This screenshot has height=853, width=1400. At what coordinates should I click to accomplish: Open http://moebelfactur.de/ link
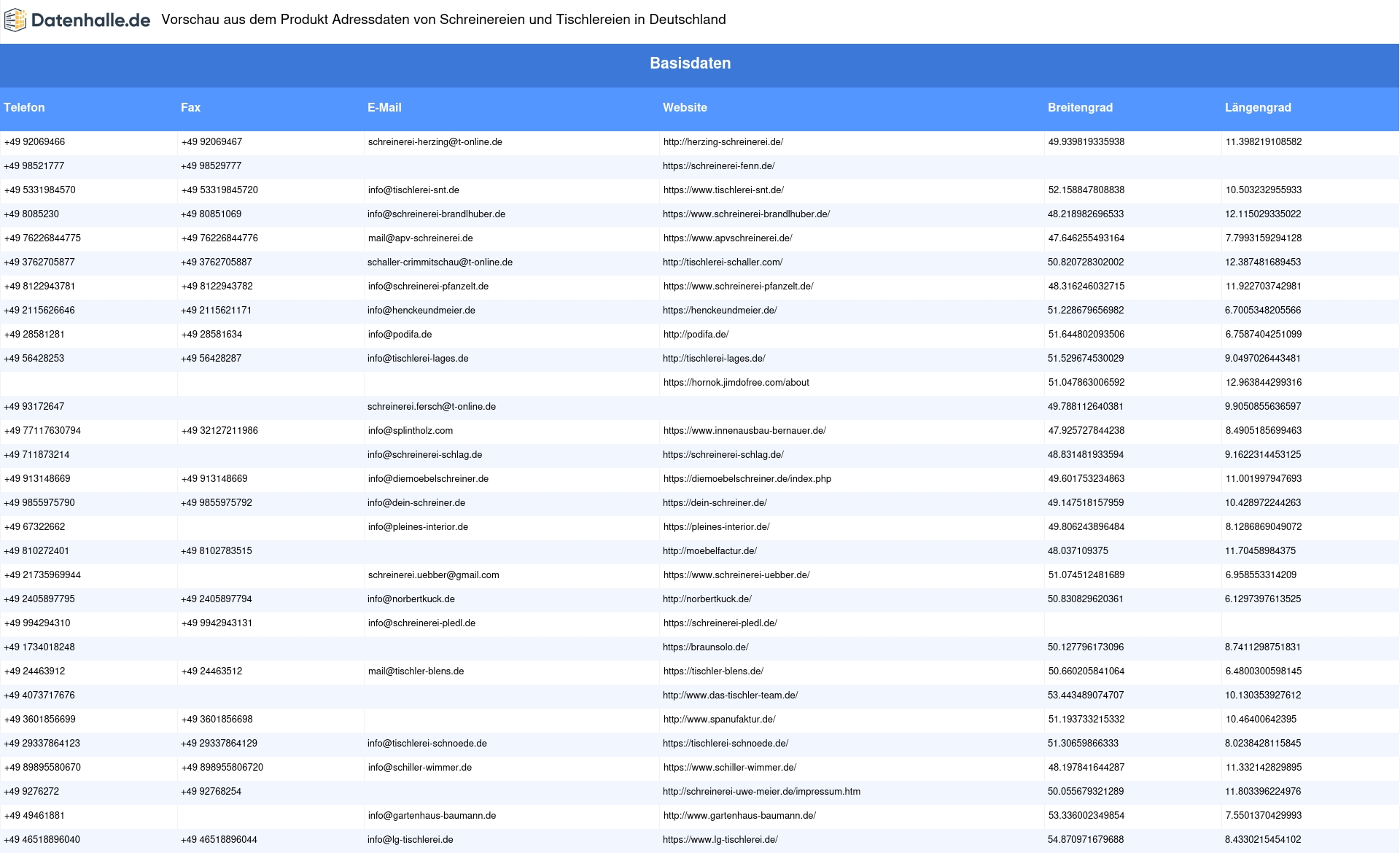[x=709, y=551]
